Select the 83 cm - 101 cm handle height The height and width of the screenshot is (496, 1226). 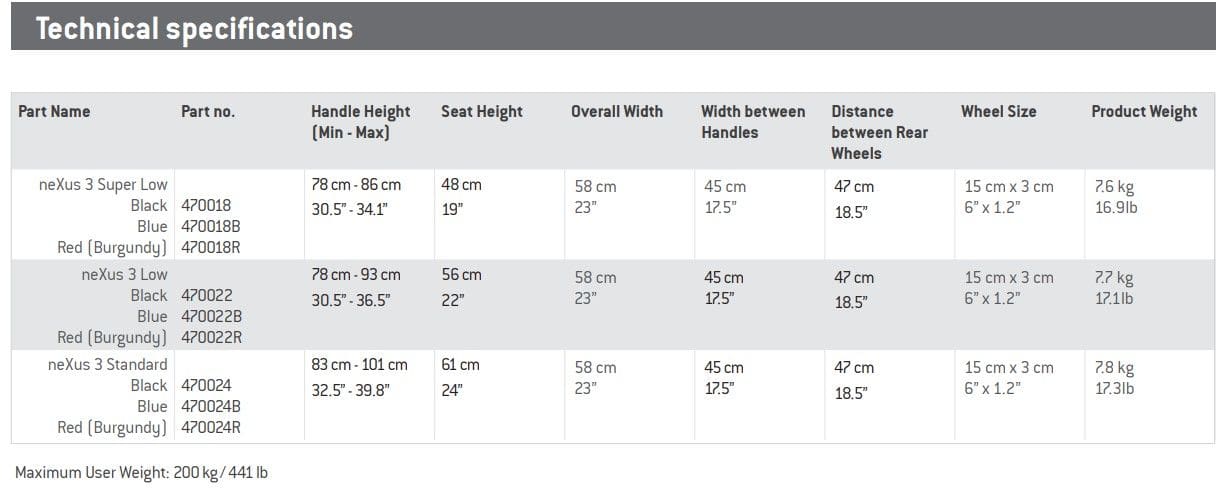pyautogui.click(x=360, y=365)
